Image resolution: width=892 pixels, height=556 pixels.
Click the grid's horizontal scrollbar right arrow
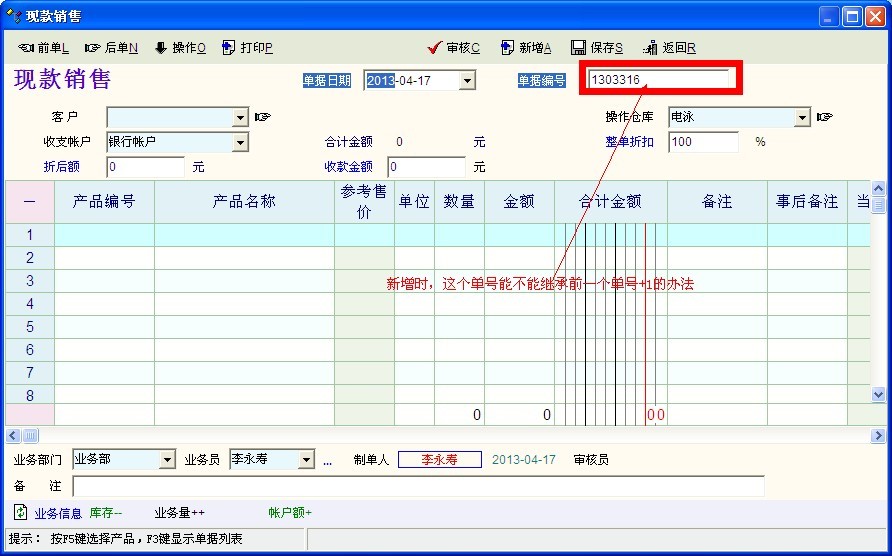878,436
